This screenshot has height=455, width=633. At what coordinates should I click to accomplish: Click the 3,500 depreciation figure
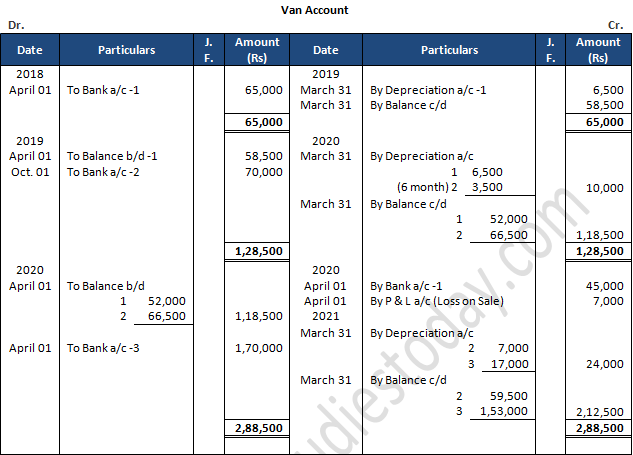coord(487,187)
